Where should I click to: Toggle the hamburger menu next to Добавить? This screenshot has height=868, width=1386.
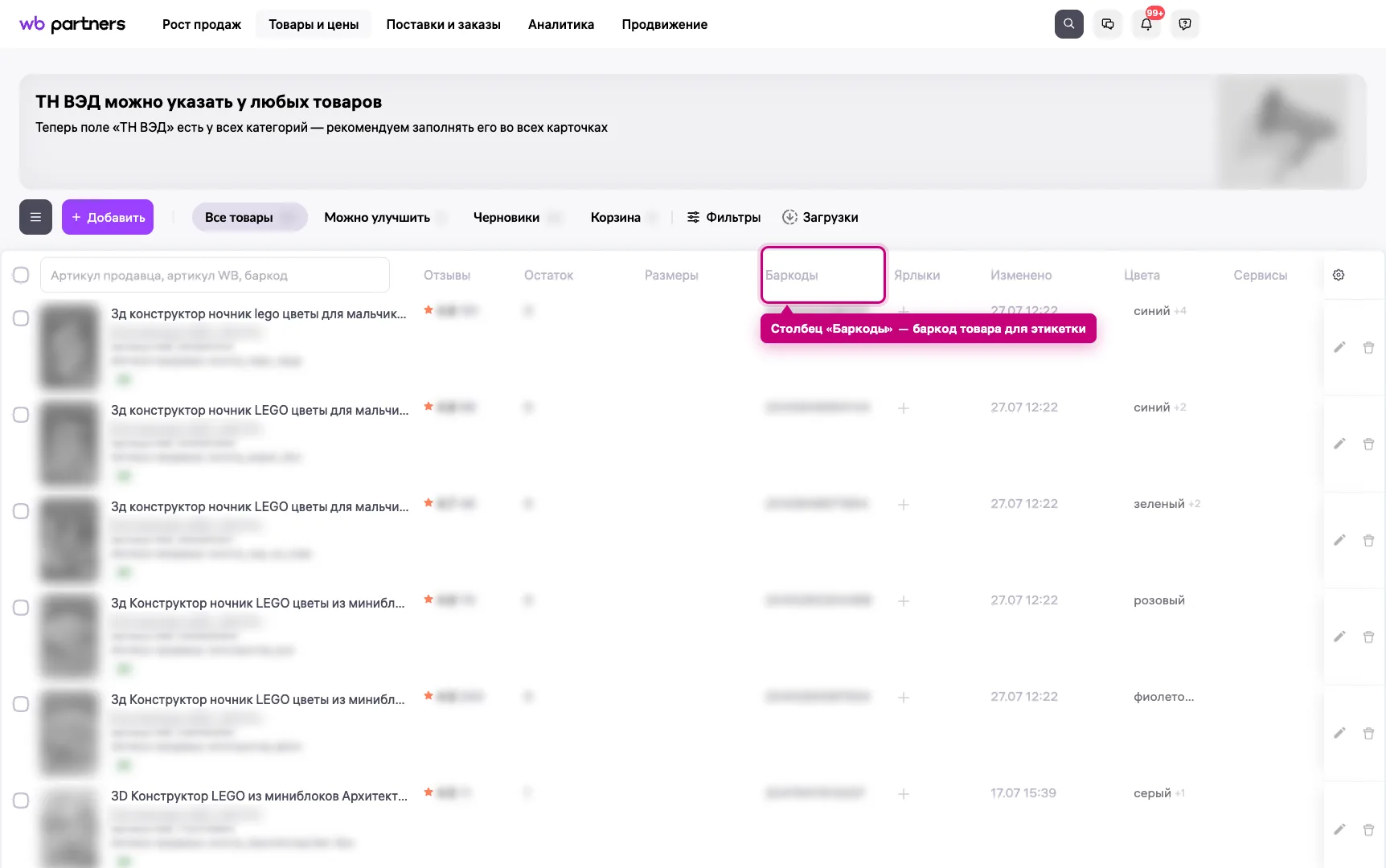click(35, 217)
